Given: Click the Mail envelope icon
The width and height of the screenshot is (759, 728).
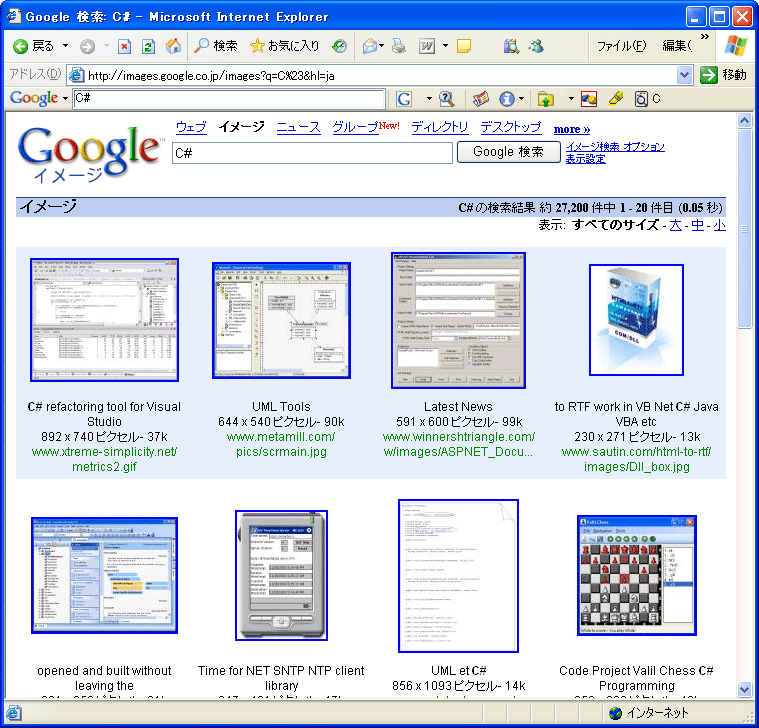Looking at the screenshot, I should click(x=370, y=46).
